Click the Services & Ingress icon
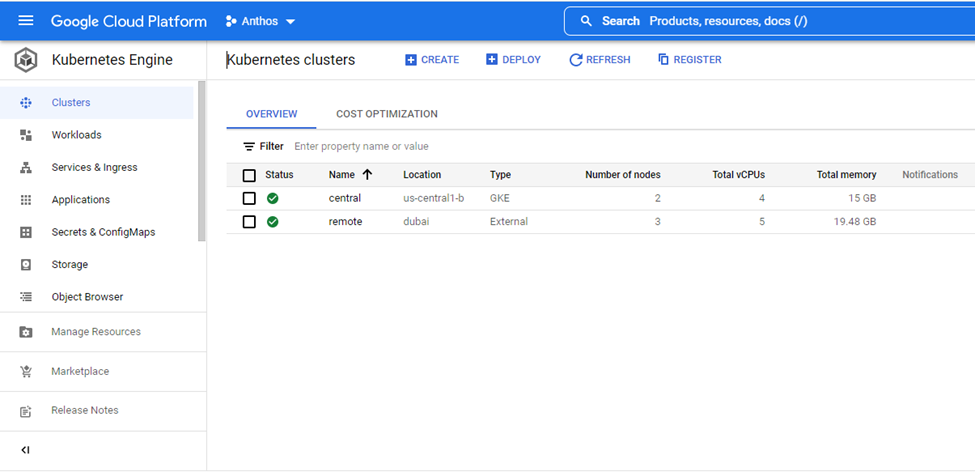 tap(26, 168)
